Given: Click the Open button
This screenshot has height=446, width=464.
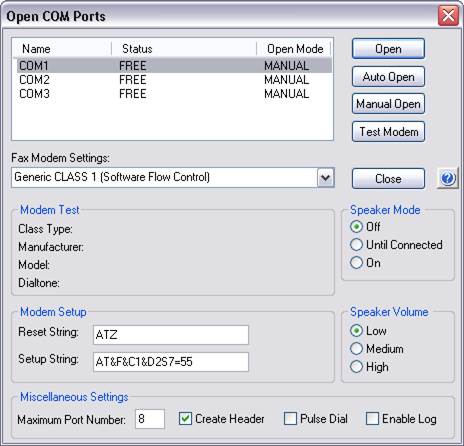Looking at the screenshot, I should [x=388, y=49].
